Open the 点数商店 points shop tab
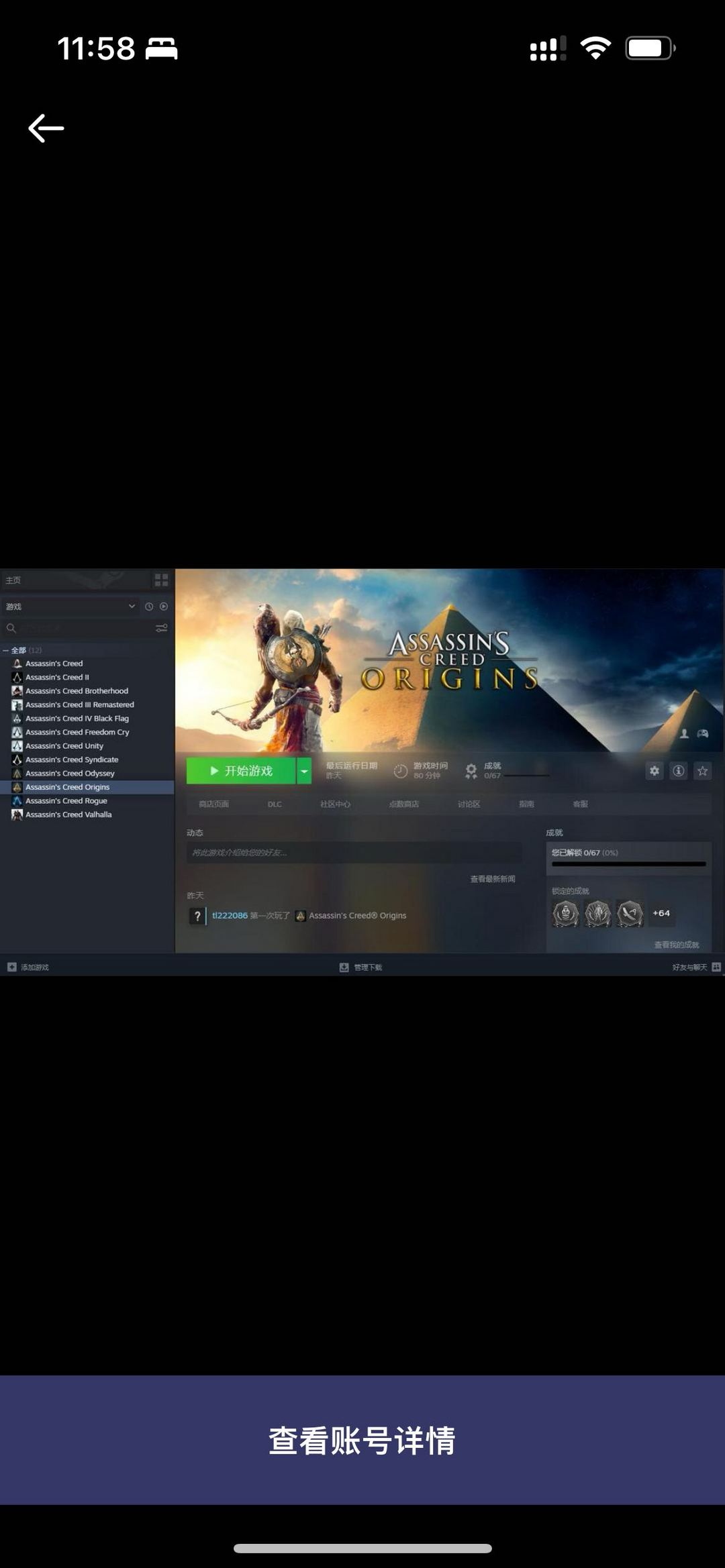This screenshot has height=1568, width=725. [403, 804]
